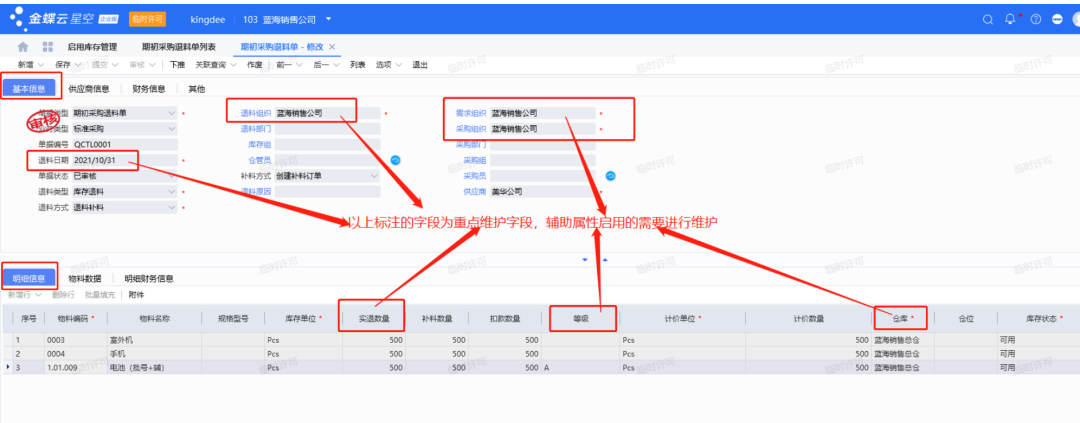Select the 基本信息 tab
Viewport: 1080px width, 423px height.
tap(29, 89)
